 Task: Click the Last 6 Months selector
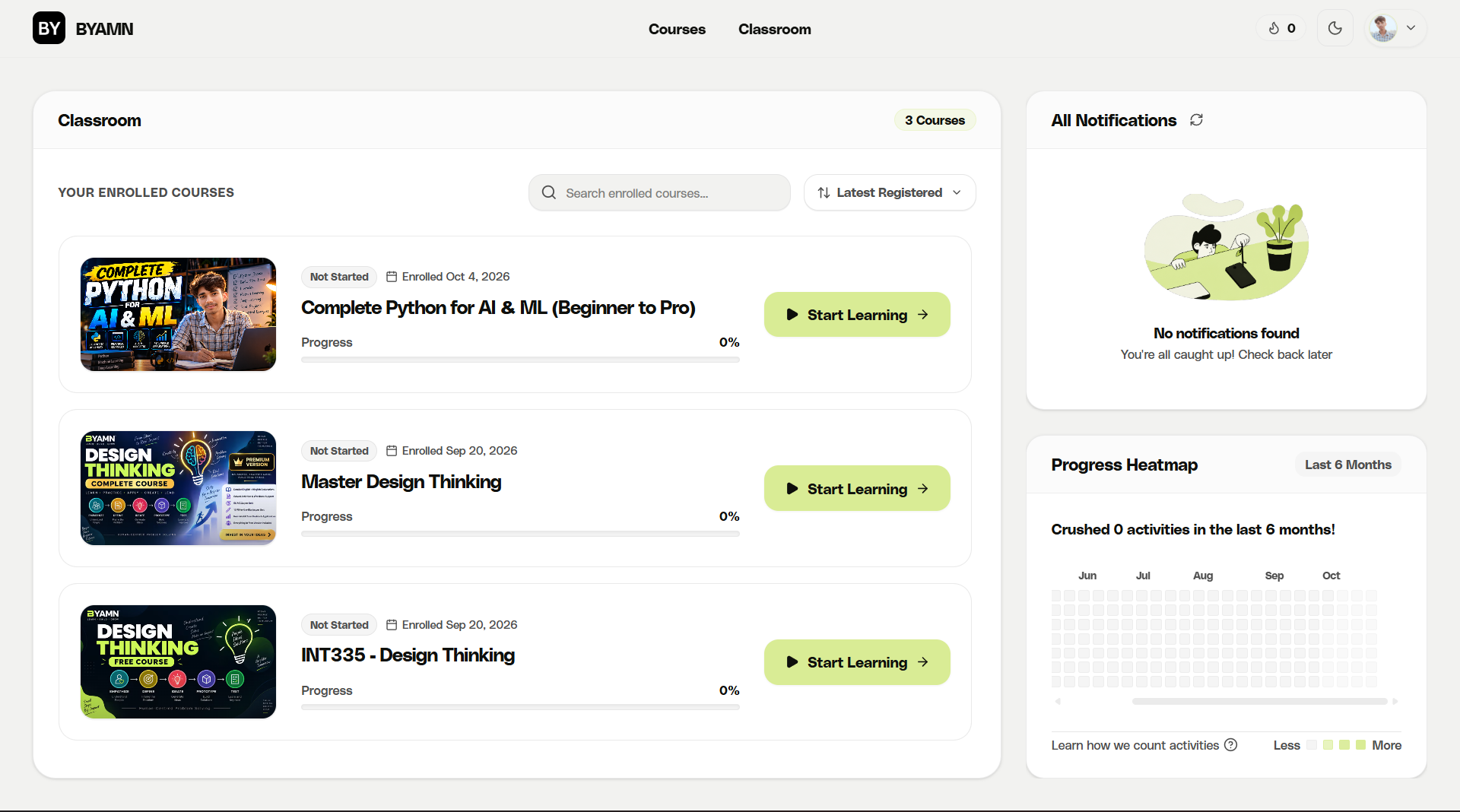click(1347, 465)
